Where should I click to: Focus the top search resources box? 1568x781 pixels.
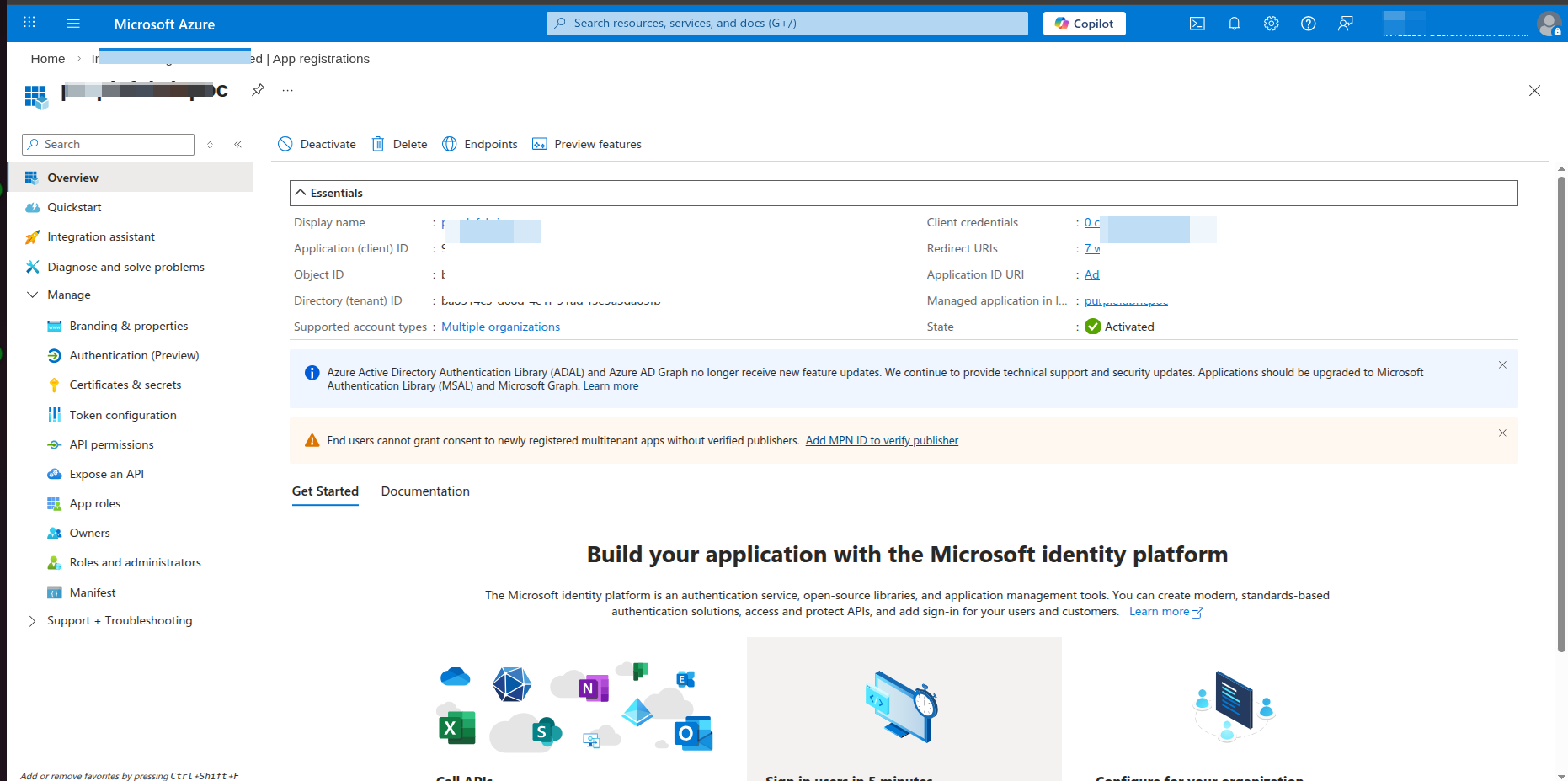click(787, 24)
